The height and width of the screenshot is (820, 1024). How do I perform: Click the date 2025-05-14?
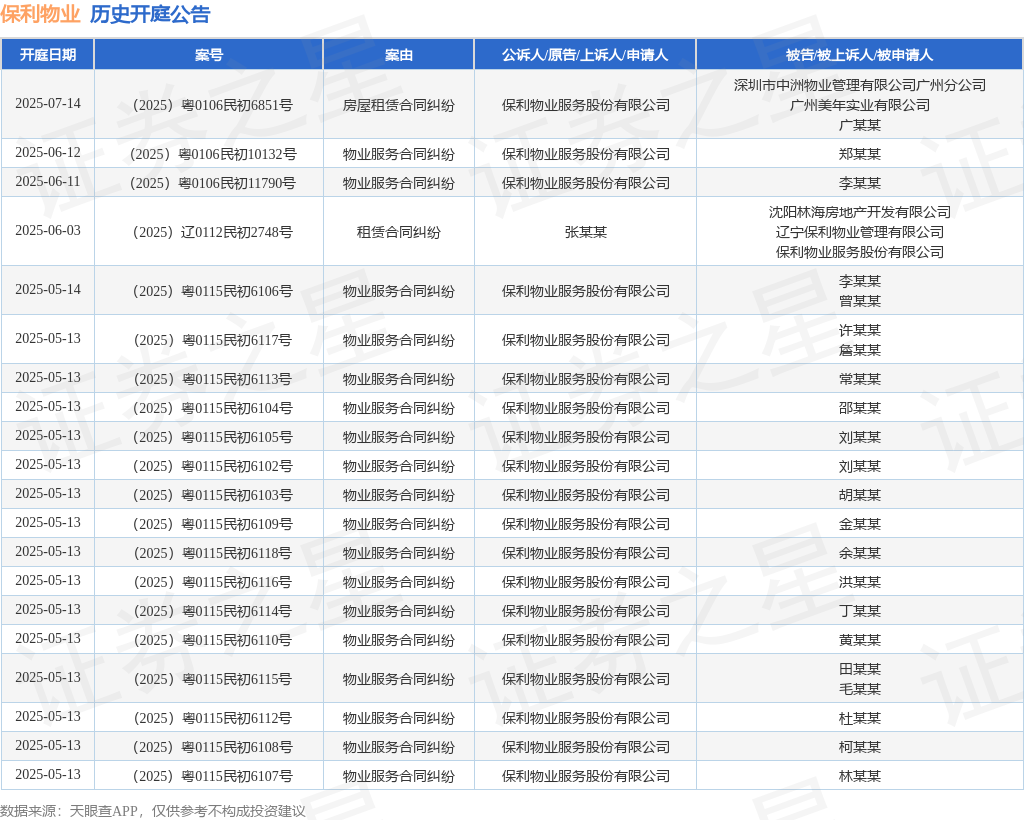[x=48, y=289]
